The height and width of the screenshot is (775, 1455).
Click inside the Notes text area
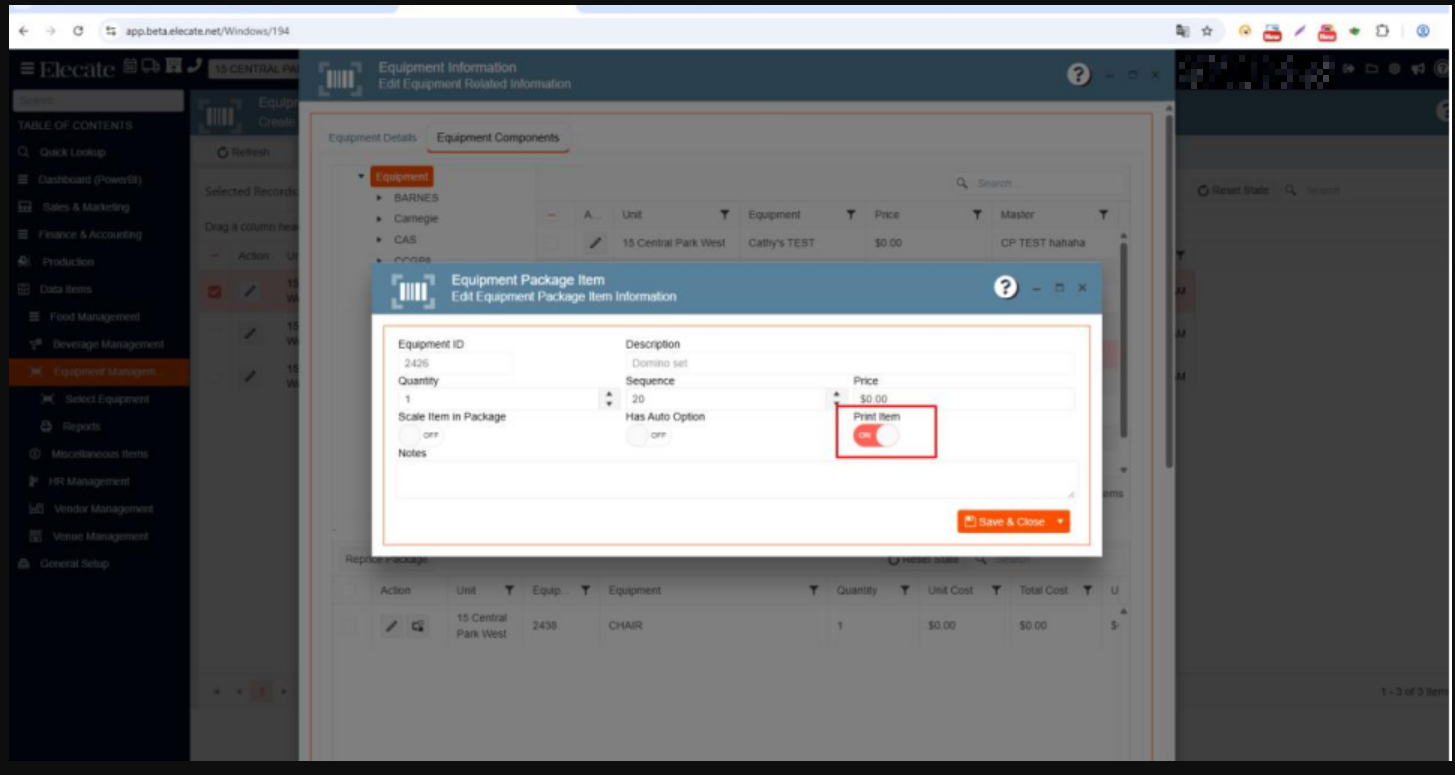735,479
